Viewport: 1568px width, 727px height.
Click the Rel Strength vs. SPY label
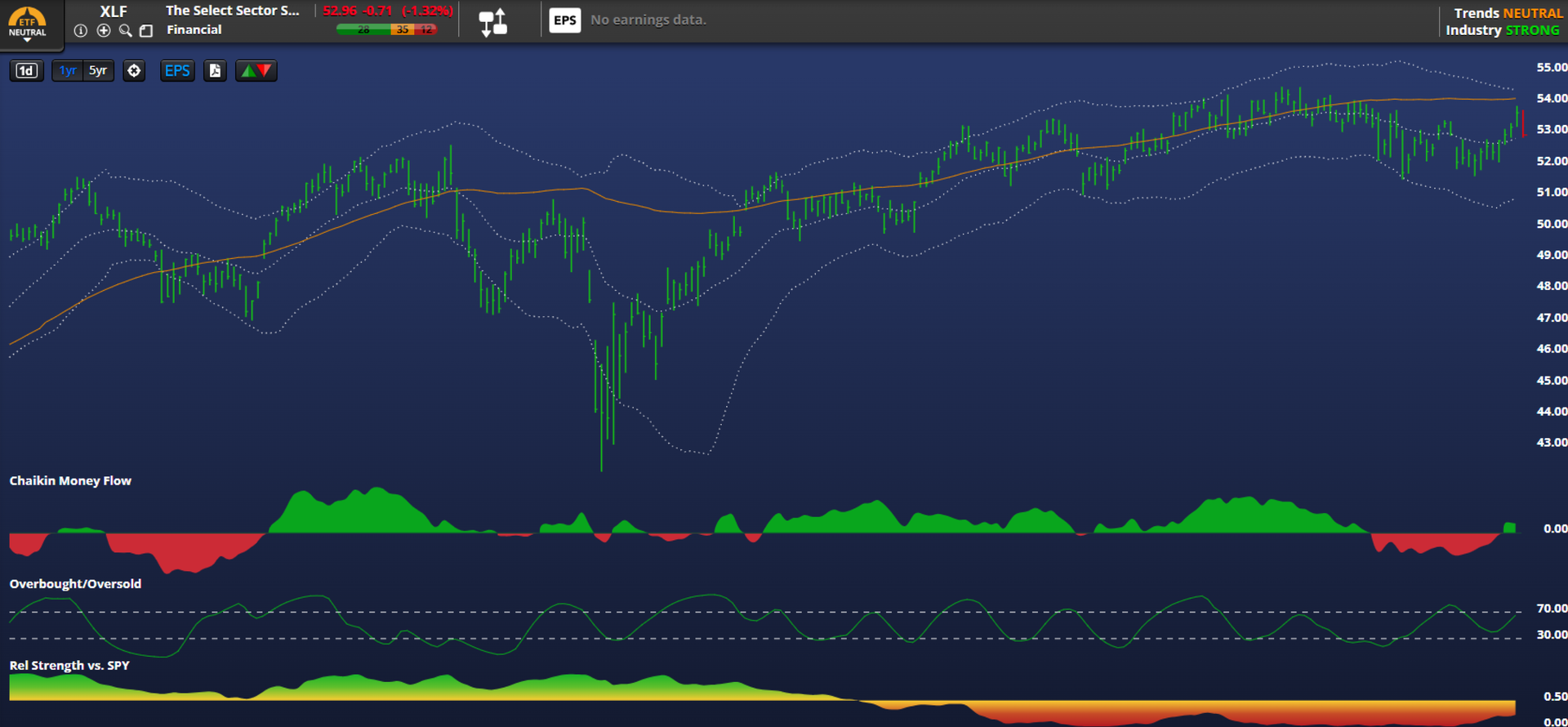point(69,666)
